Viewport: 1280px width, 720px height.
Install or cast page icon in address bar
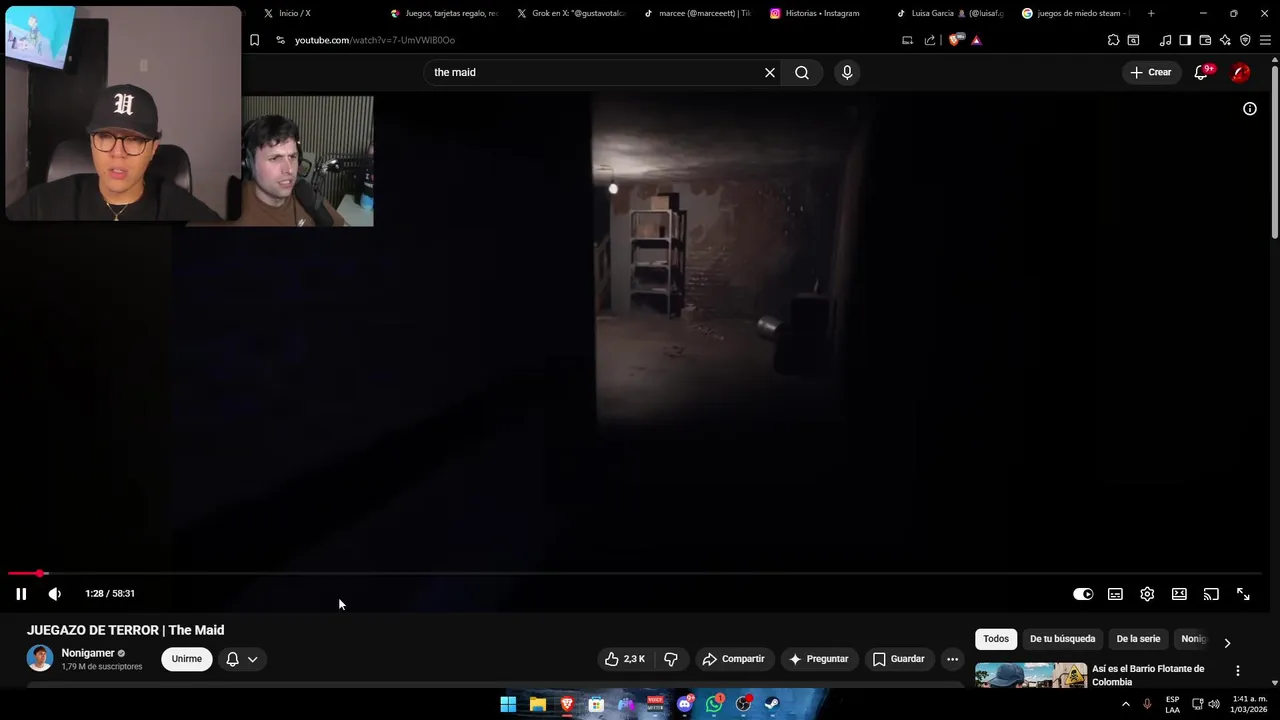907,40
